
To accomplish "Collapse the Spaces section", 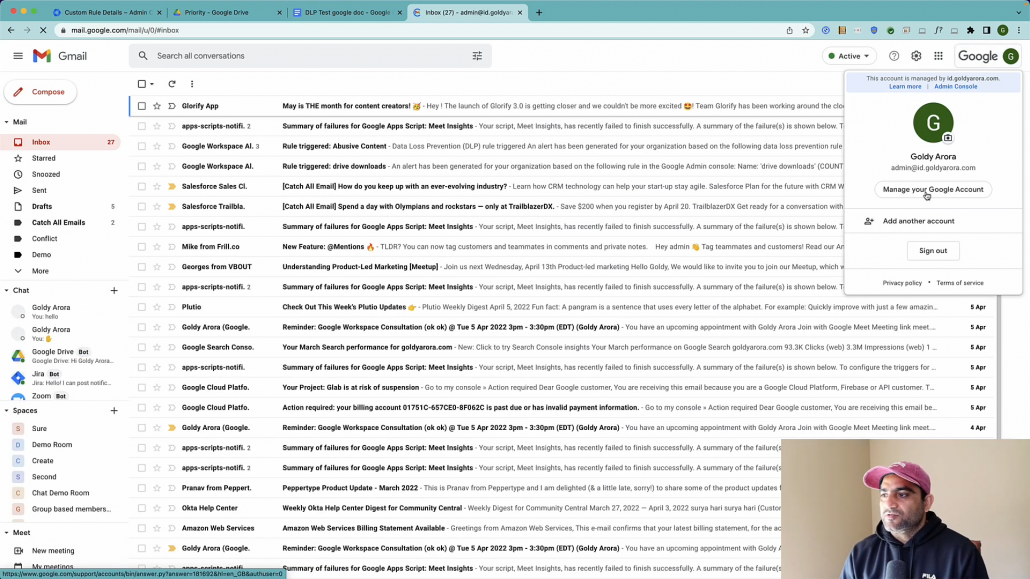I will pos(7,411).
